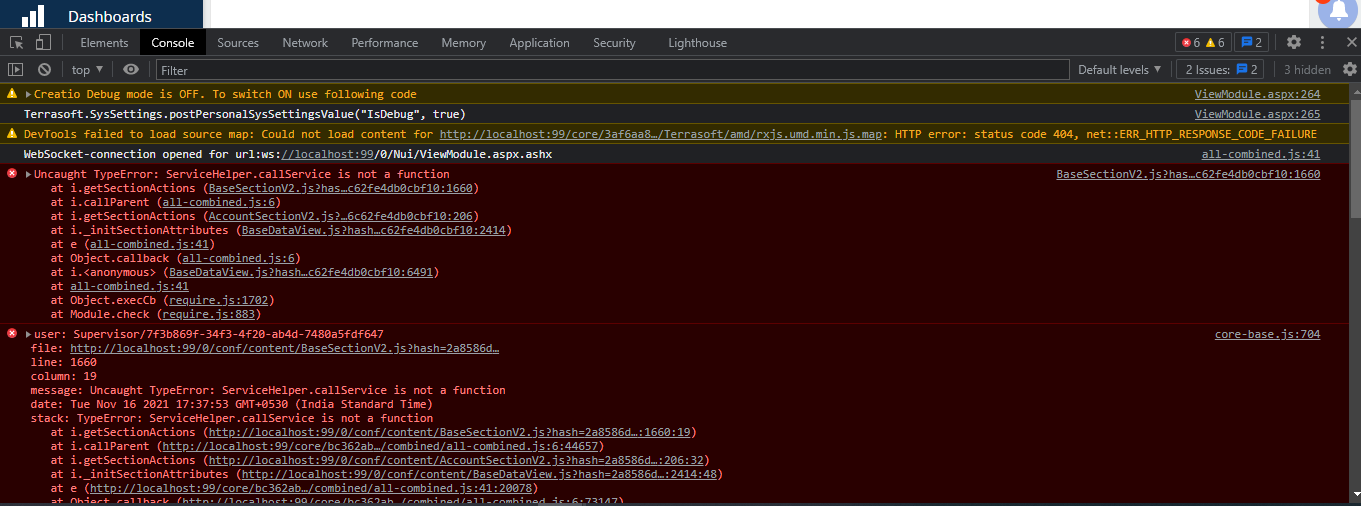1361x506 pixels.
Task: Activate the inspect element picker icon
Action: 17,42
